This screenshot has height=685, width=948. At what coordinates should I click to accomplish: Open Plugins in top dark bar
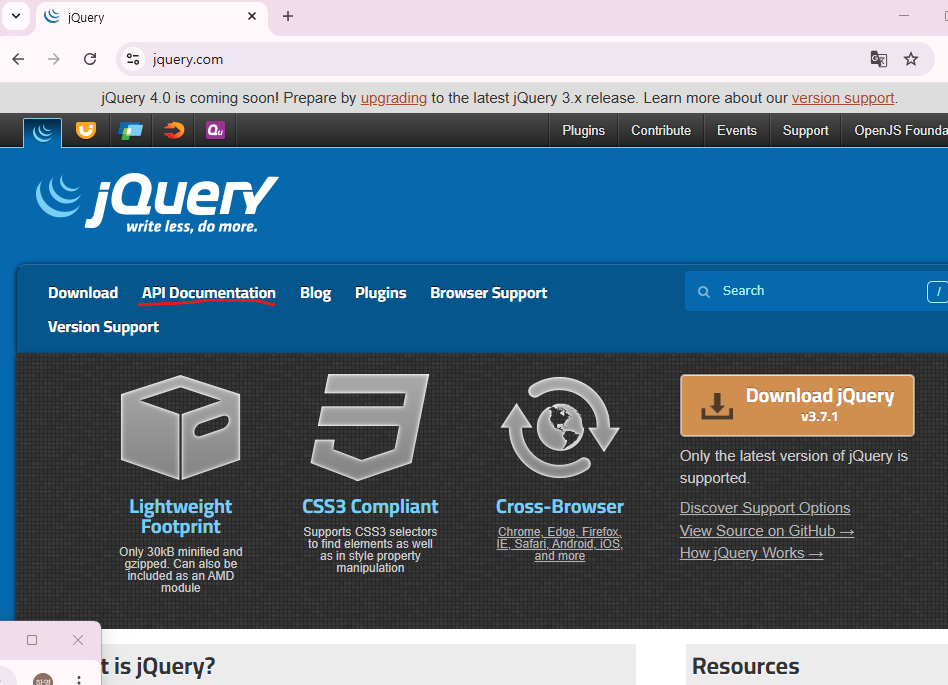click(583, 131)
